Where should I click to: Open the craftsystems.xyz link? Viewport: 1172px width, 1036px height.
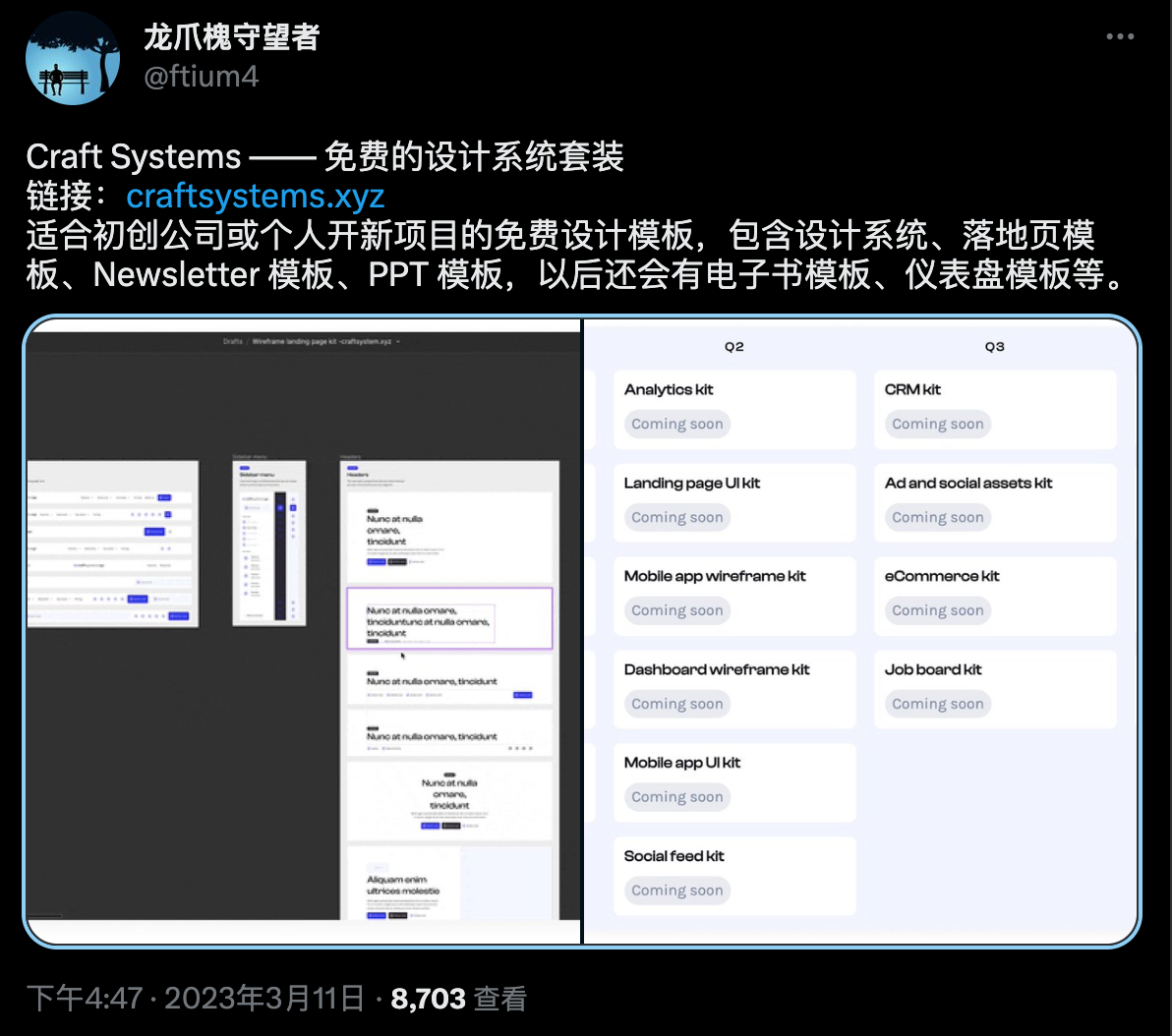coord(255,196)
